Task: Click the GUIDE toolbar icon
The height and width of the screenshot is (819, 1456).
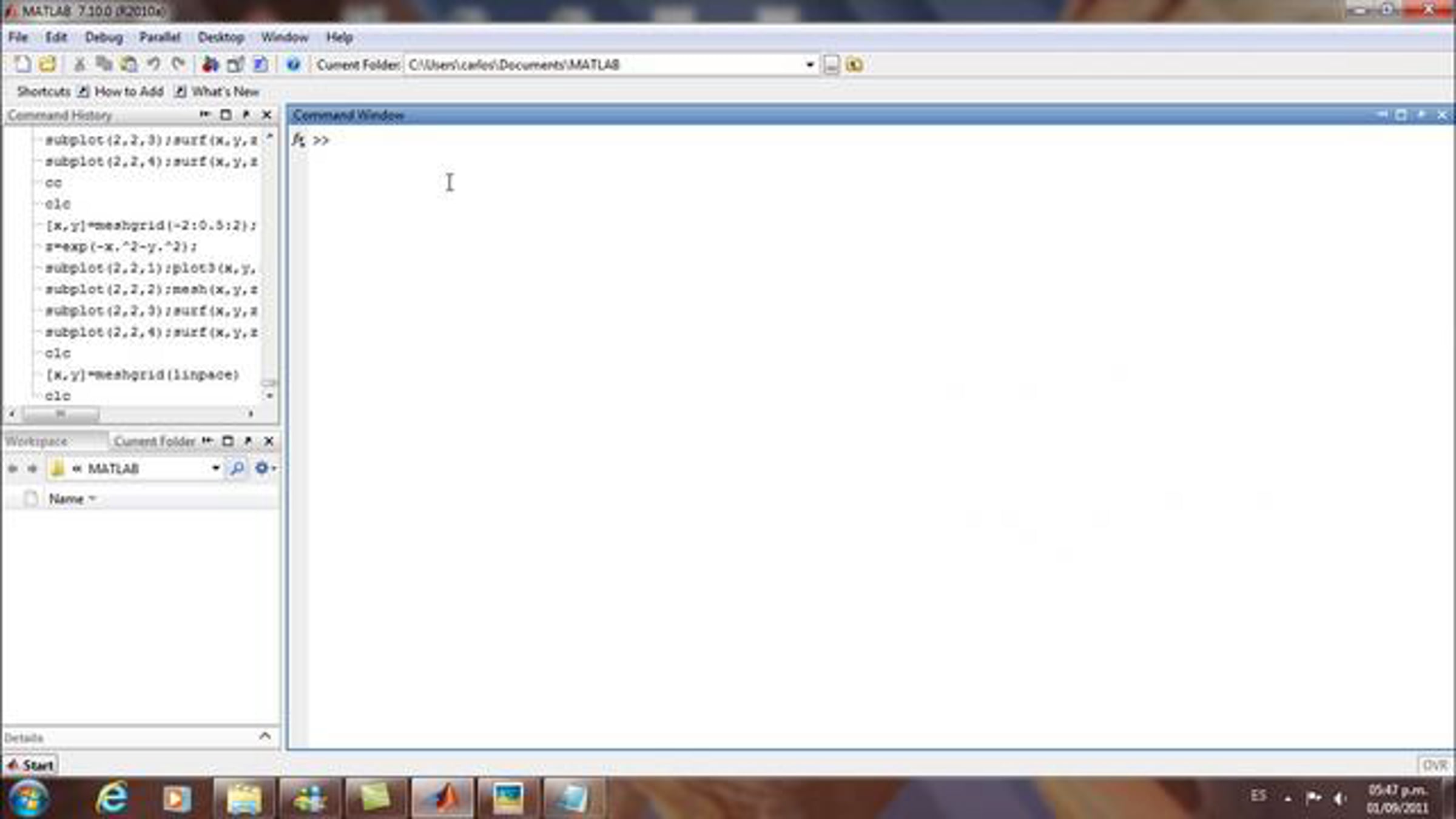Action: (x=235, y=64)
